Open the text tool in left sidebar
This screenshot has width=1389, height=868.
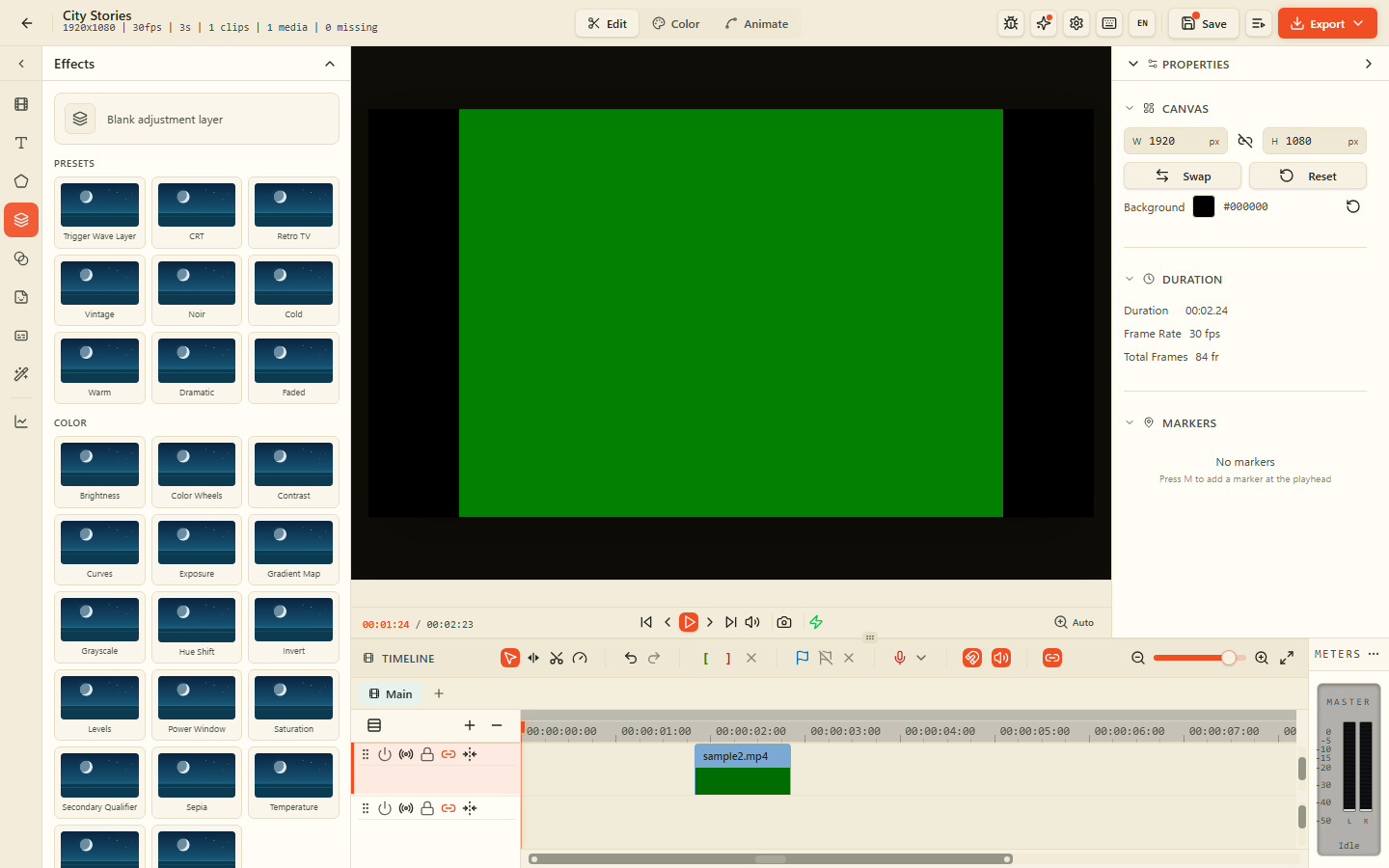[x=21, y=143]
